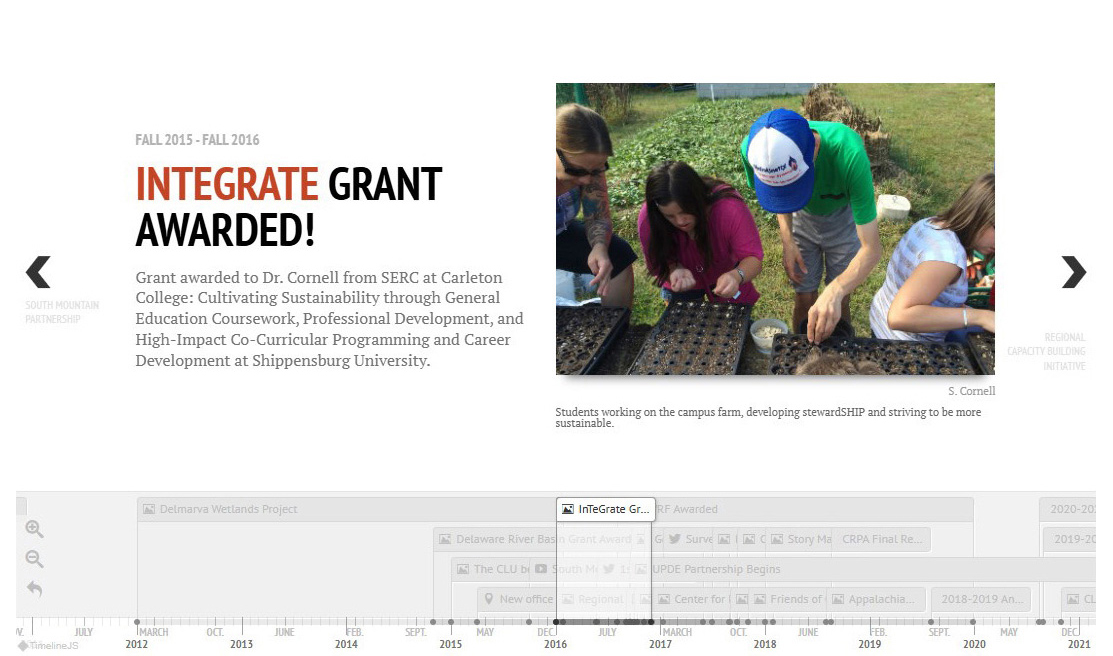1113x656 pixels.
Task: Open the Survey Twitter event marker
Action: (691, 539)
